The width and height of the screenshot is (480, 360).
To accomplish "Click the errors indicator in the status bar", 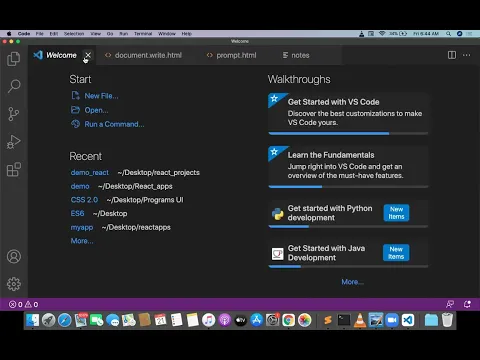I will (x=15, y=304).
